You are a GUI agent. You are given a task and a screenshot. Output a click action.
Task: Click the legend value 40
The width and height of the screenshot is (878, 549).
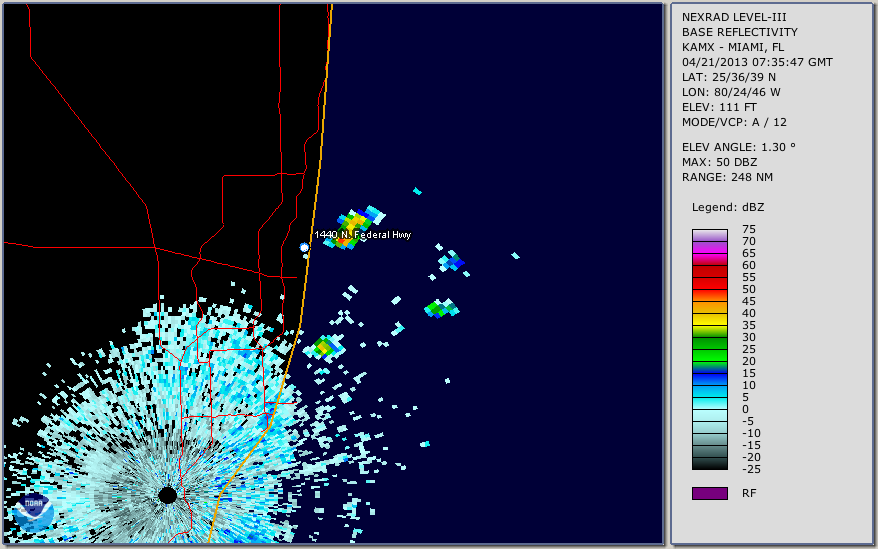click(x=749, y=314)
